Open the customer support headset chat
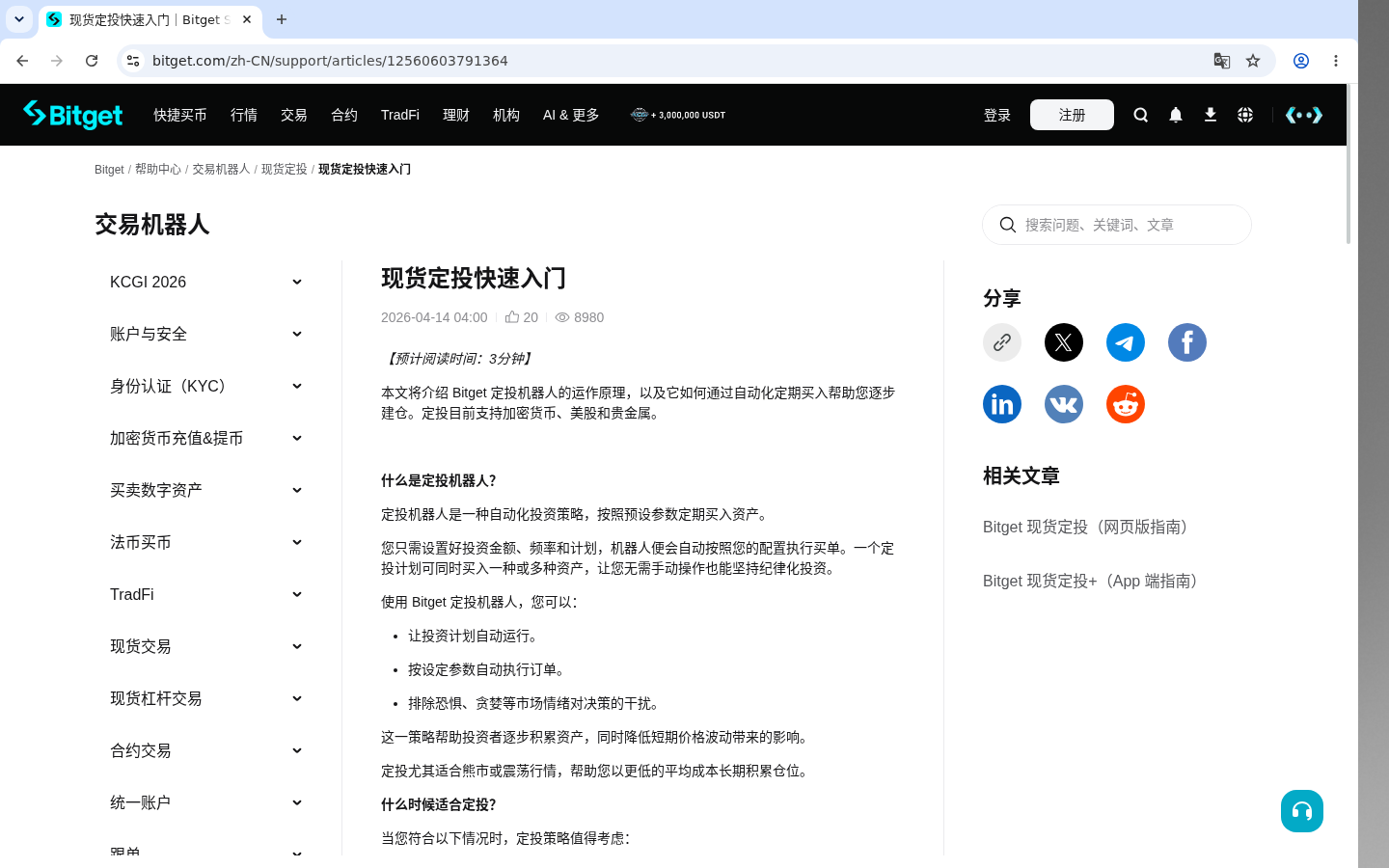Screen dimensions: 1389x868 [x=1302, y=811]
